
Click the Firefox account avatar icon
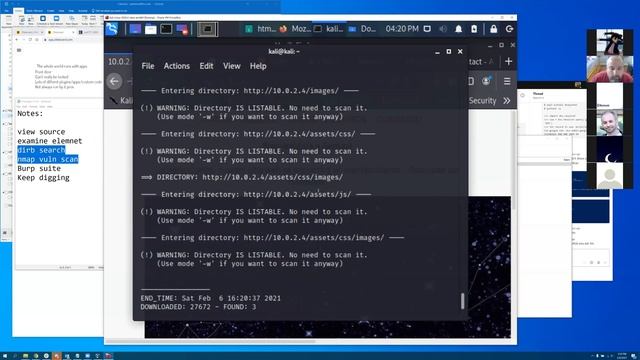coord(486,81)
